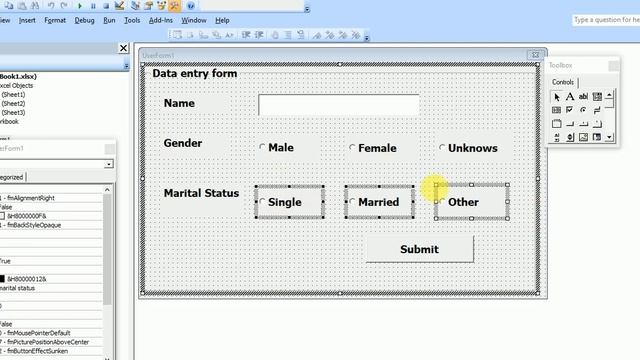640x360 pixels.
Task: Switch to the Controls tab in Toolbox
Action: 563,82
